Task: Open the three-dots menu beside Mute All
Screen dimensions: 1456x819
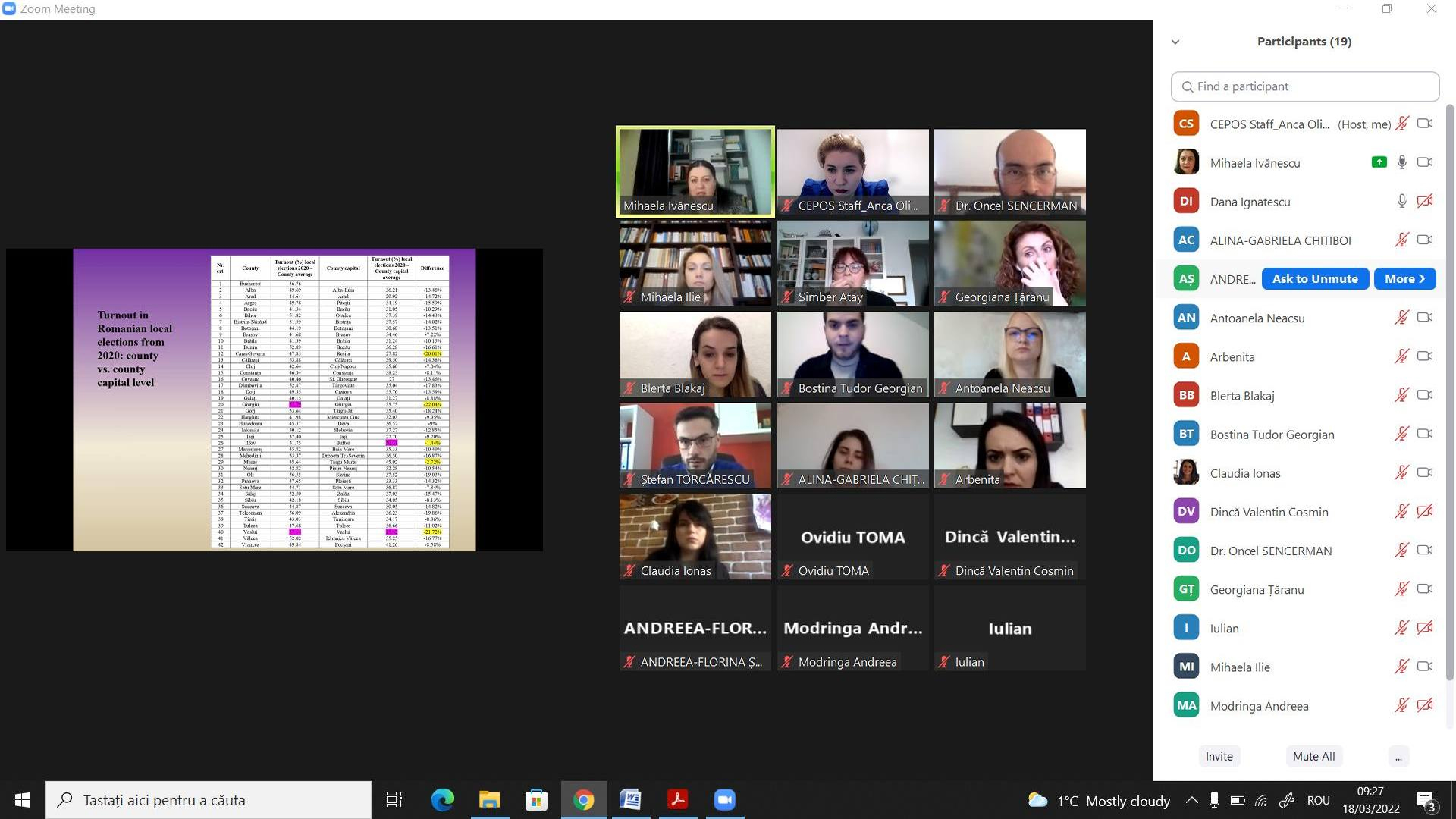Action: click(x=1398, y=757)
